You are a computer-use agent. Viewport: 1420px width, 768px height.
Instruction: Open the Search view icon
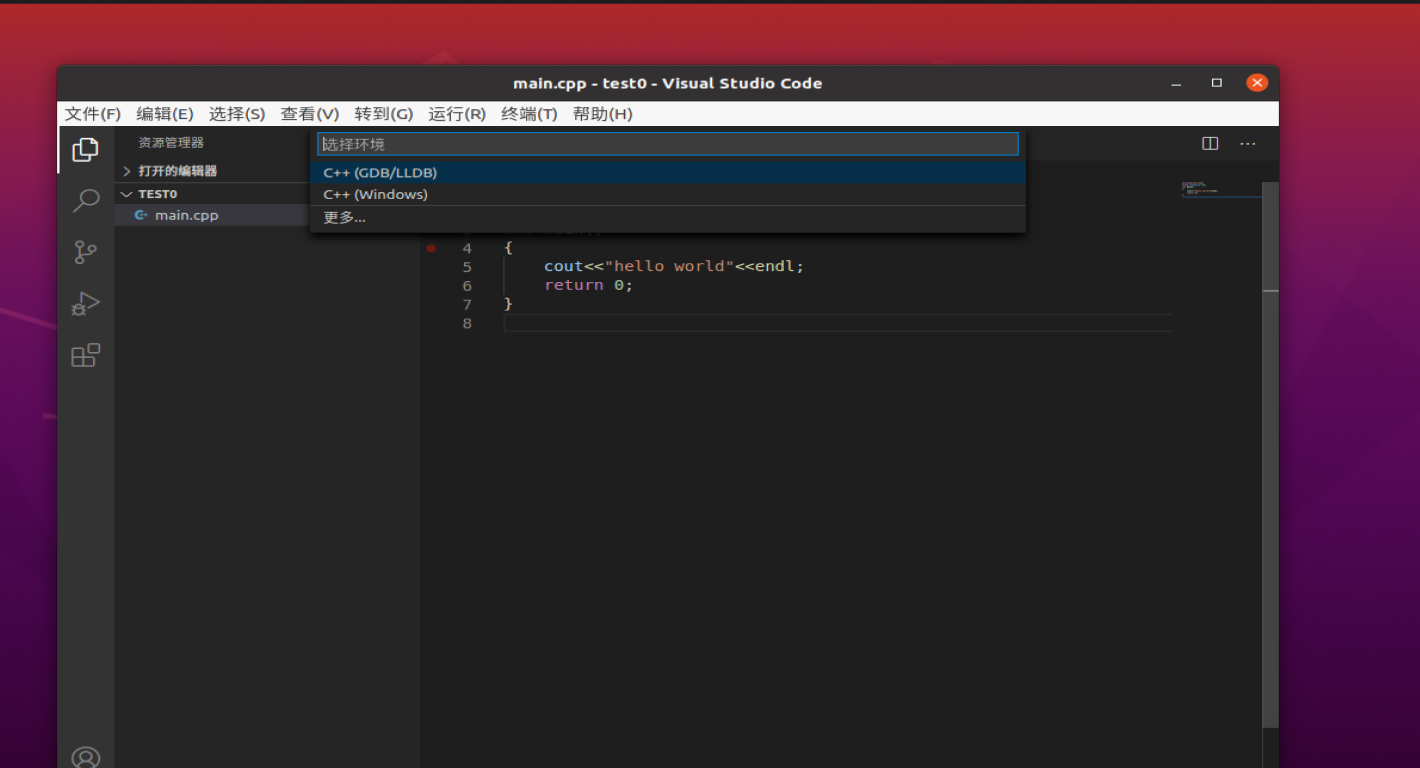[86, 201]
